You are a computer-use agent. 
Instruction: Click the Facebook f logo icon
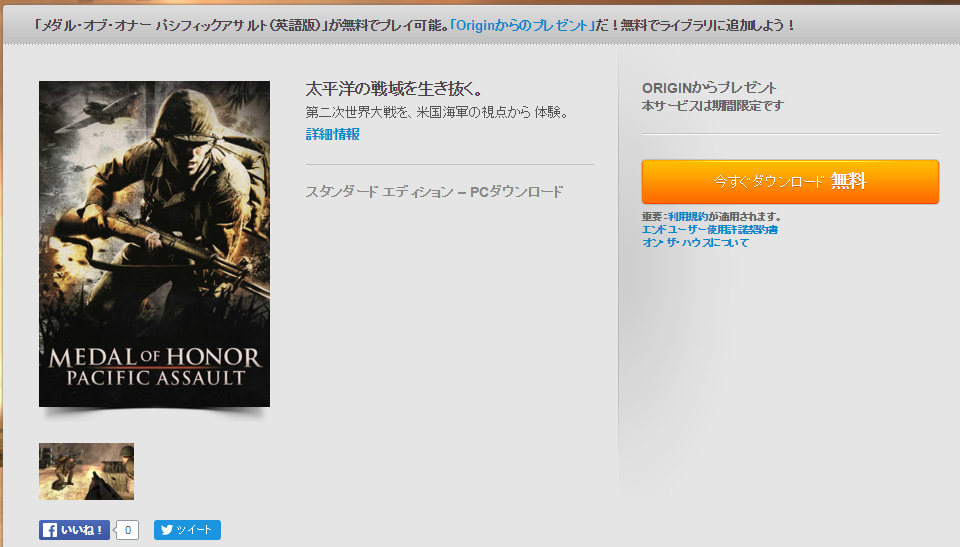[50, 530]
